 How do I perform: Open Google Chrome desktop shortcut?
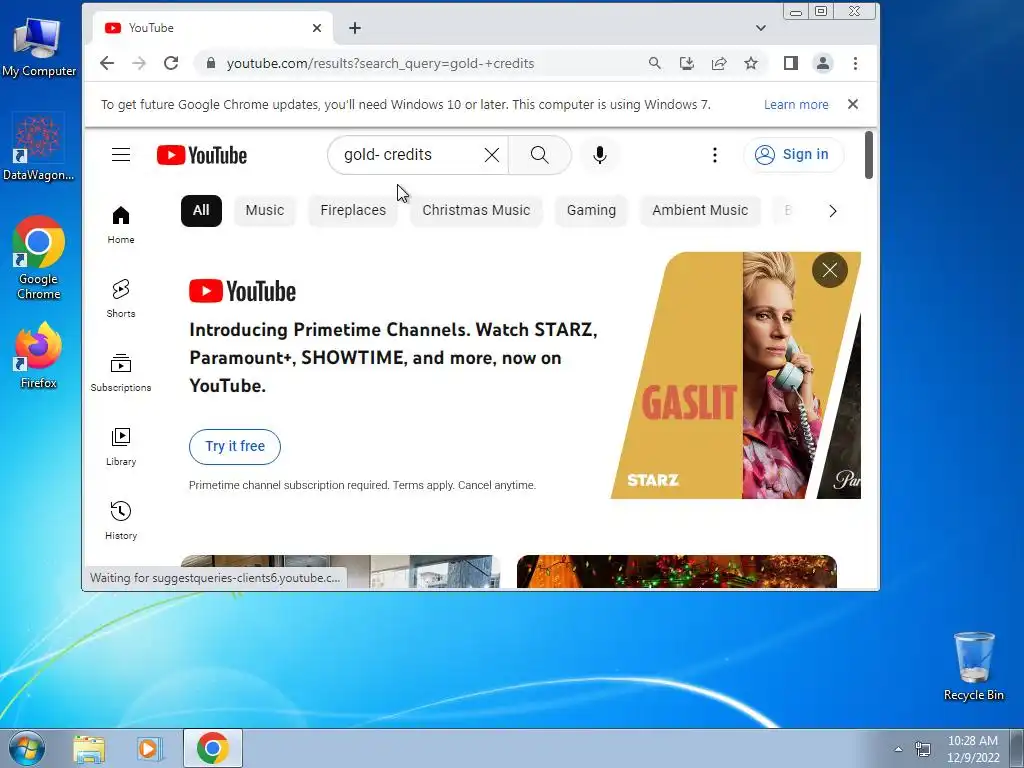tap(39, 258)
